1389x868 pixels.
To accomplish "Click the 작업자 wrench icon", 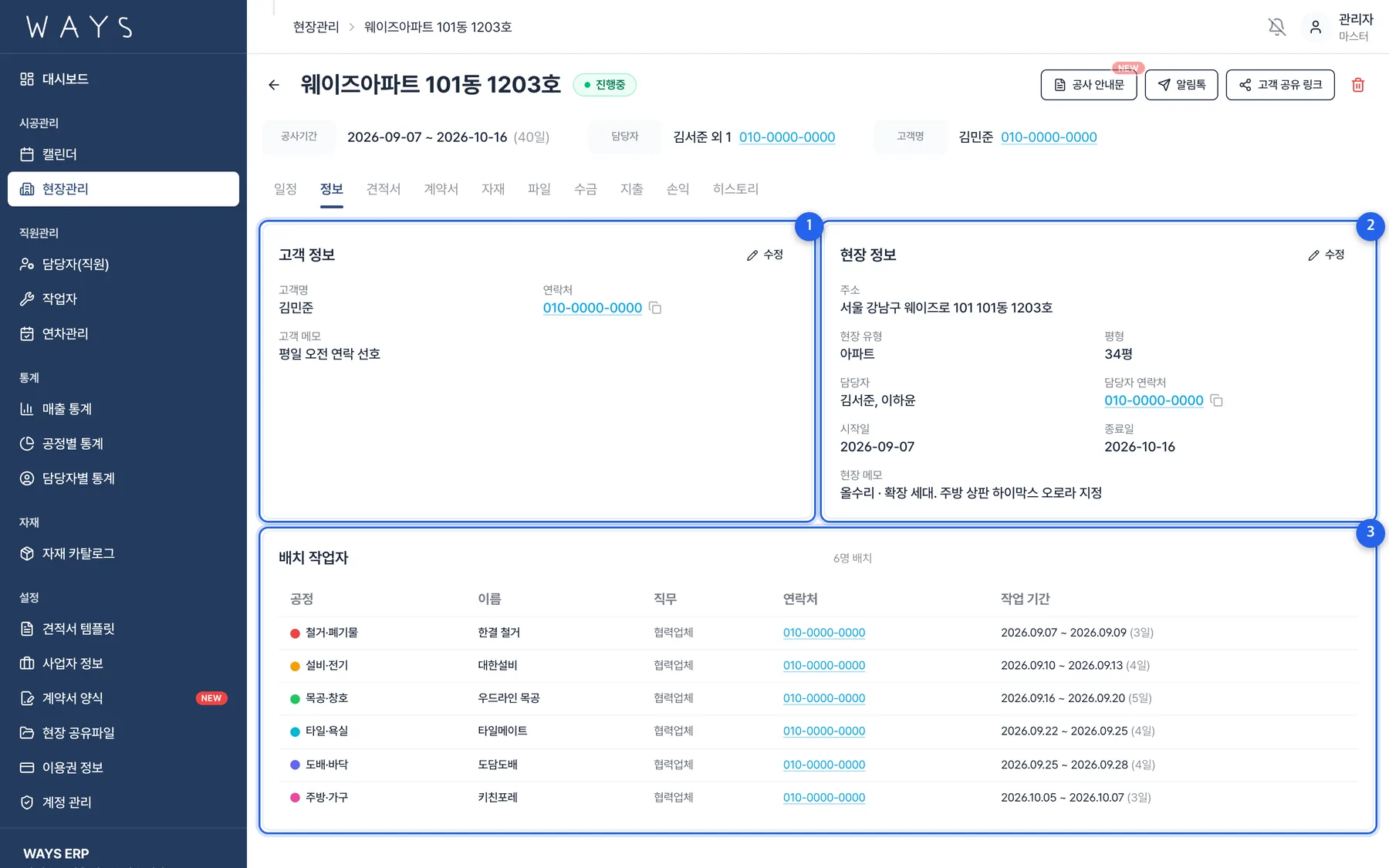I will pyautogui.click(x=27, y=299).
